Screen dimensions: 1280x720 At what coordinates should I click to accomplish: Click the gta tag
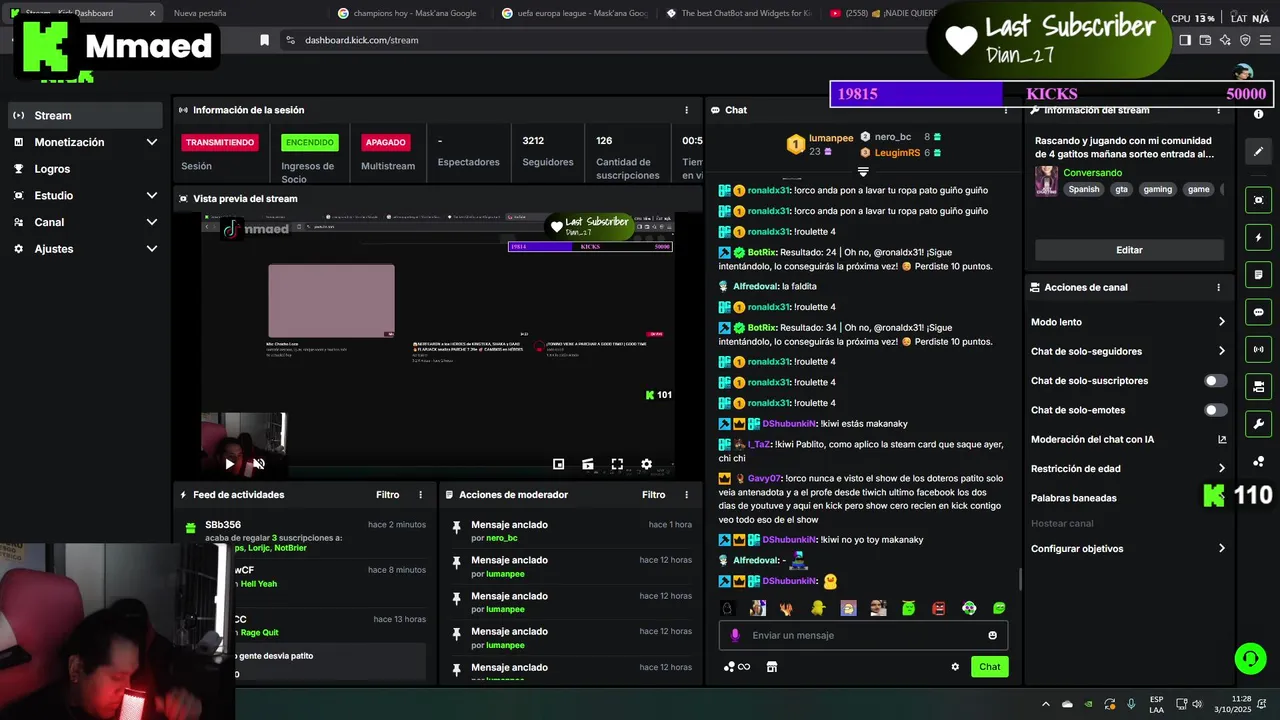point(1121,189)
